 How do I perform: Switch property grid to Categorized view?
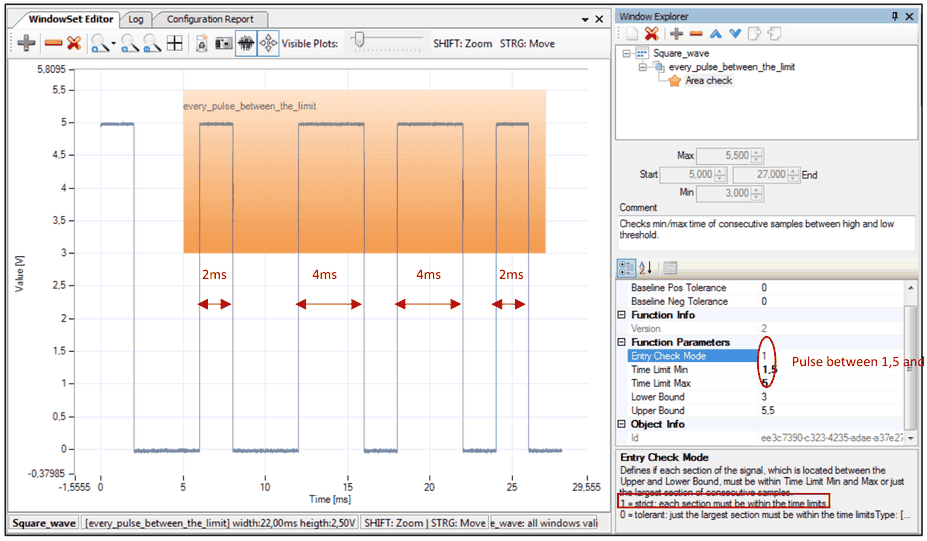click(626, 268)
